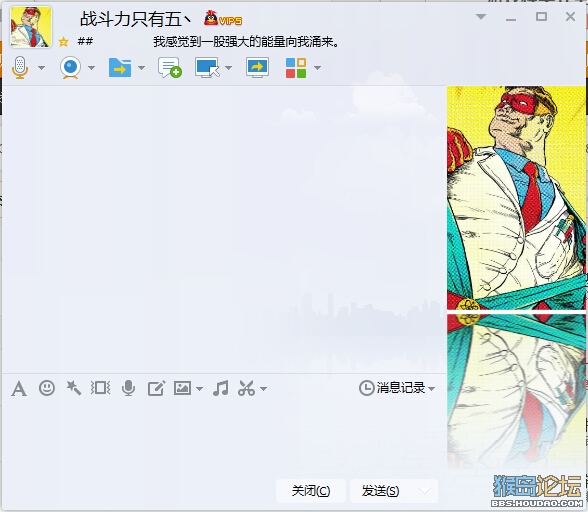Open the applications colored grid icon
The image size is (588, 512).
click(x=296, y=68)
